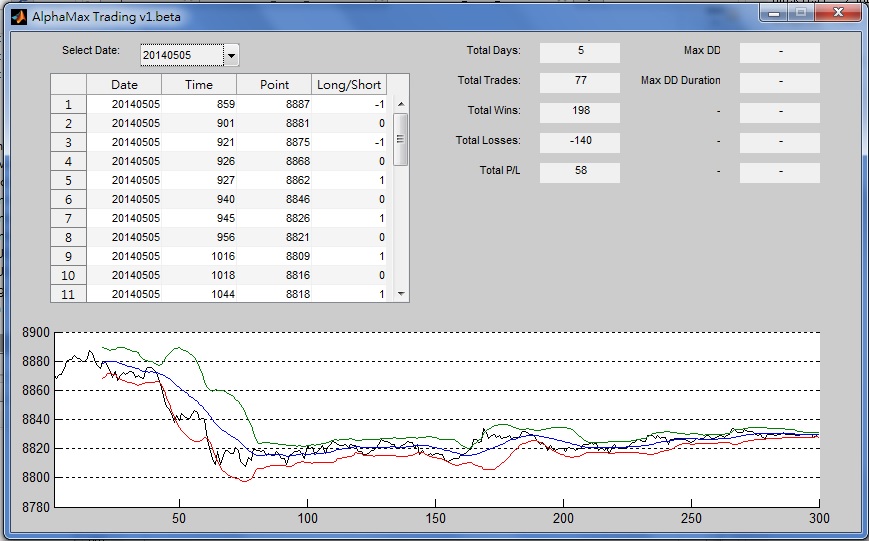Click the Total Days label
Image resolution: width=869 pixels, height=541 pixels.
493,50
